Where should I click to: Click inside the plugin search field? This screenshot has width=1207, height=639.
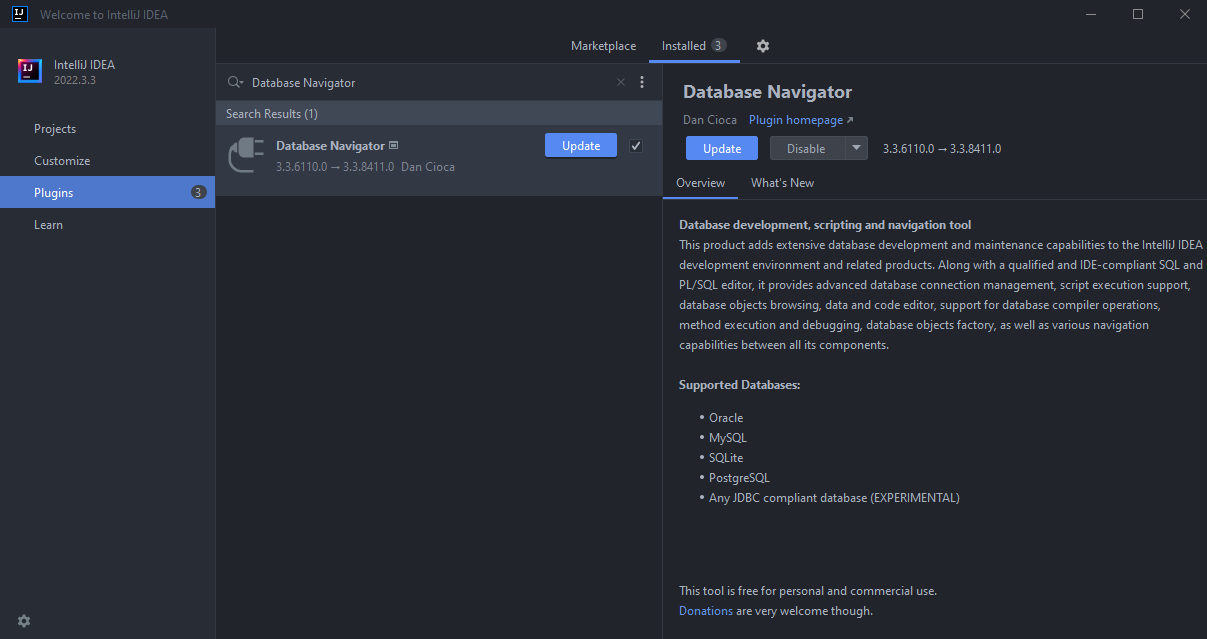click(400, 82)
